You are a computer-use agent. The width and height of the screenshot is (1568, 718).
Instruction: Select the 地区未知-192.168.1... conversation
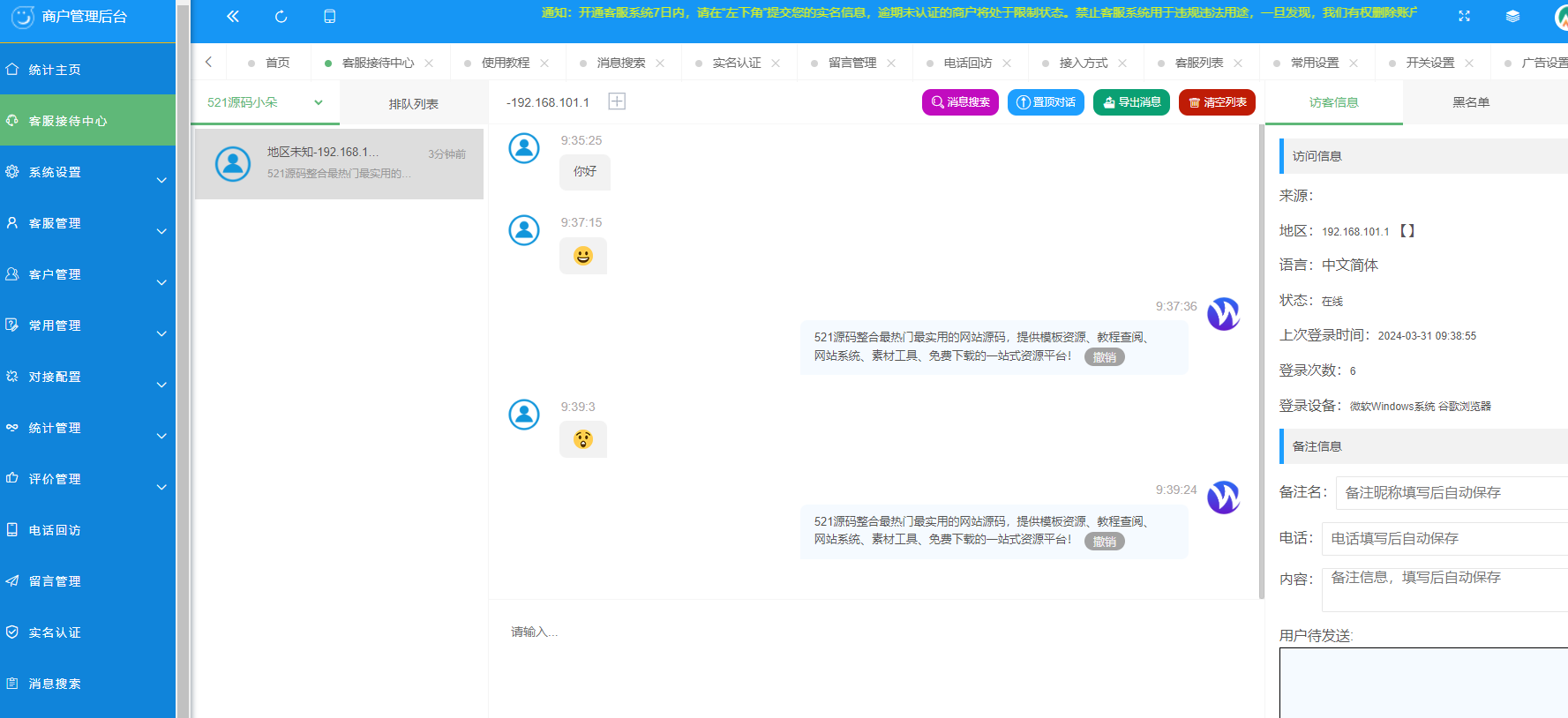[x=339, y=164]
